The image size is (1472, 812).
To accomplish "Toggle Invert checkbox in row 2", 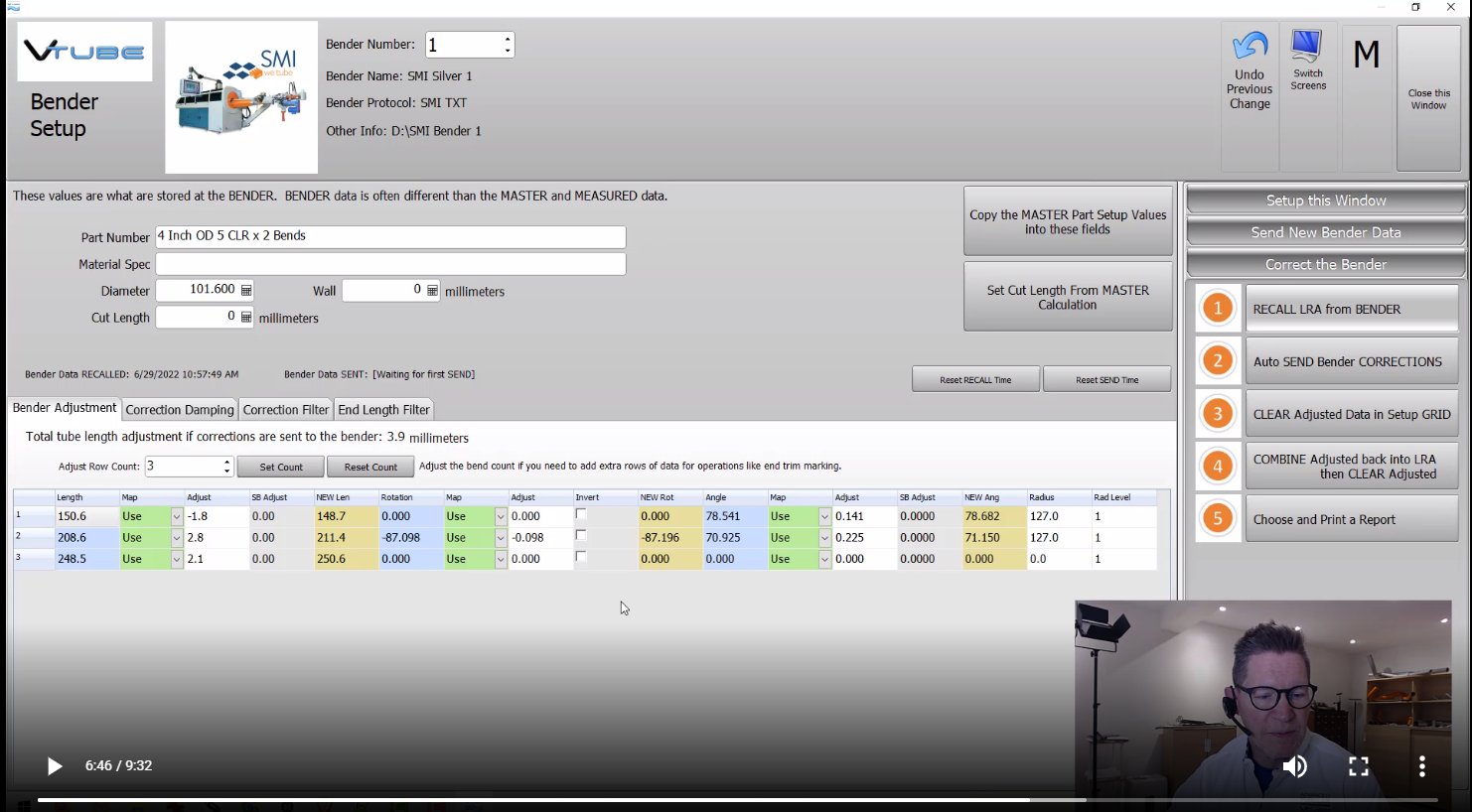I will coord(581,536).
